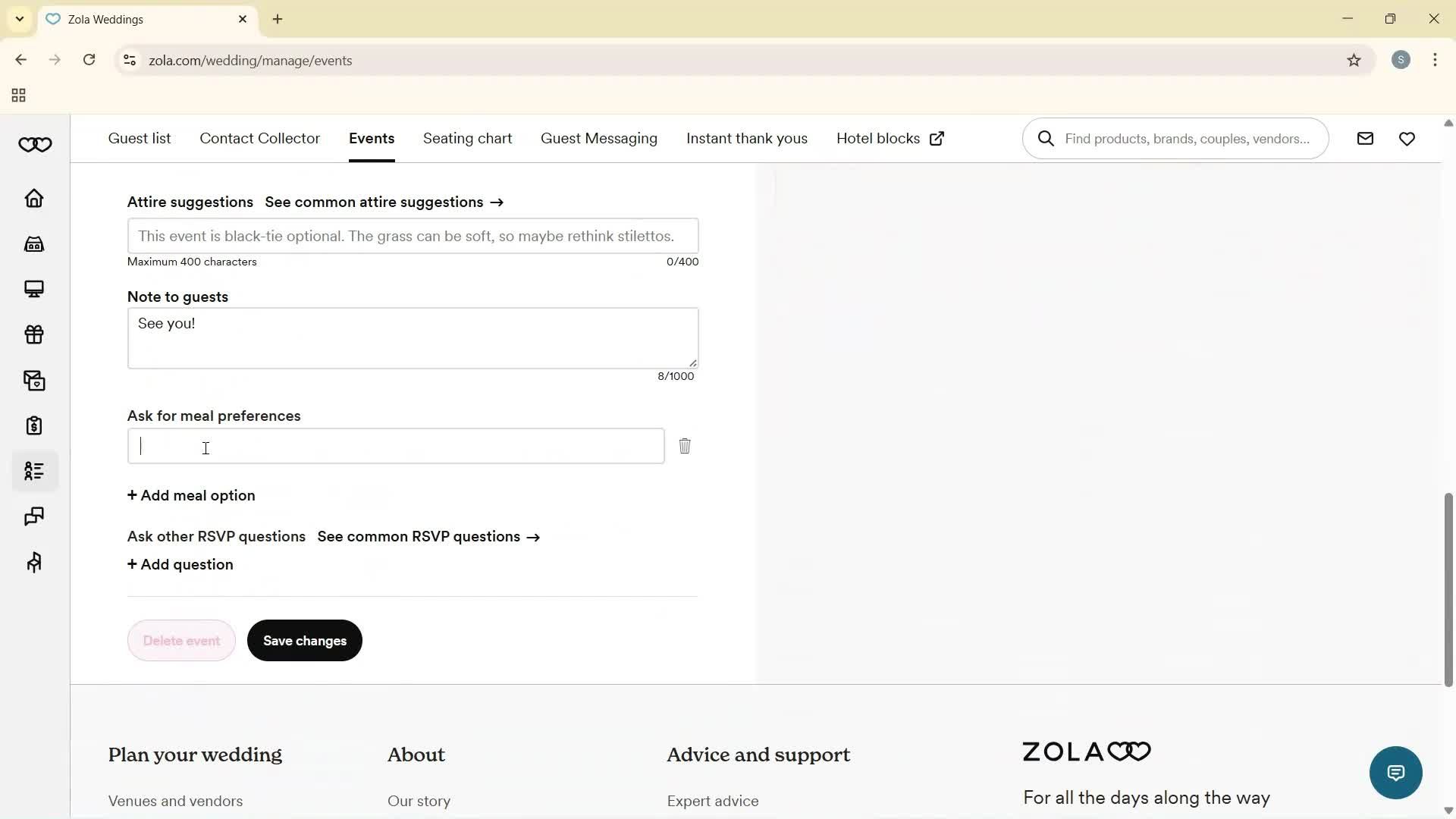1456x819 pixels.
Task: Open the budget clipboard sidebar icon
Action: 35,425
